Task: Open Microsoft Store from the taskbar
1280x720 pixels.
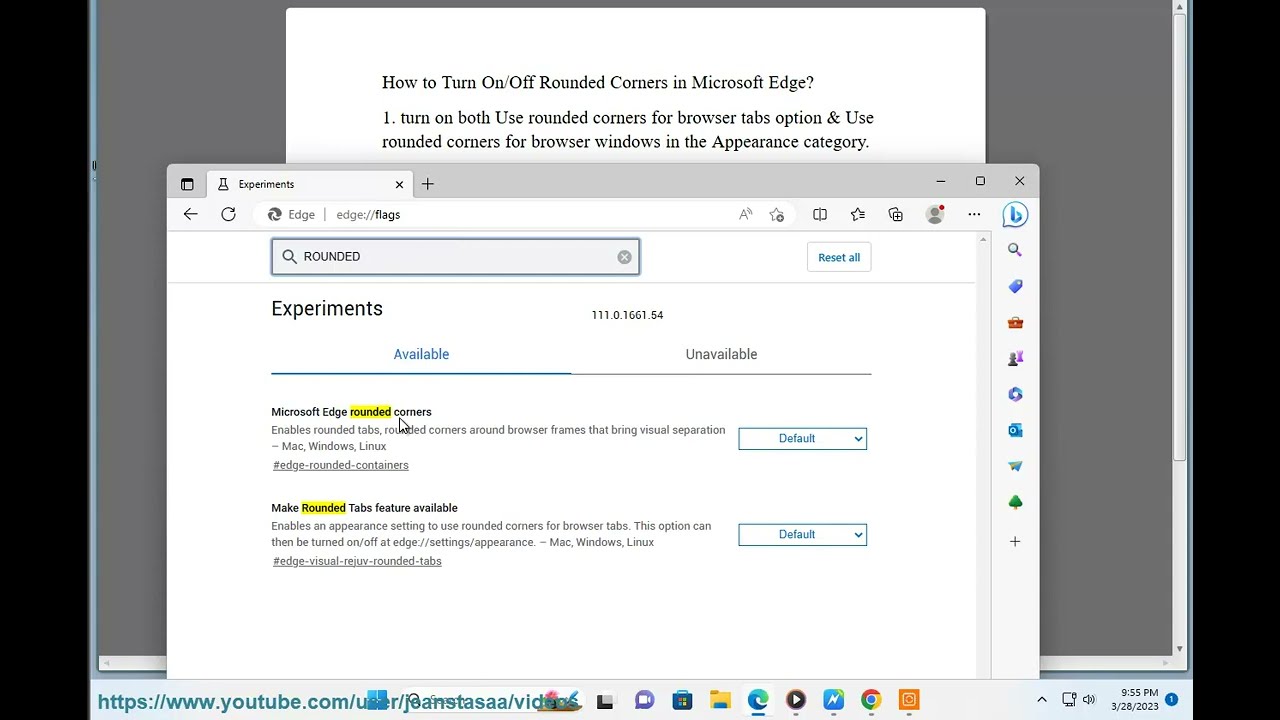Action: 682,700
